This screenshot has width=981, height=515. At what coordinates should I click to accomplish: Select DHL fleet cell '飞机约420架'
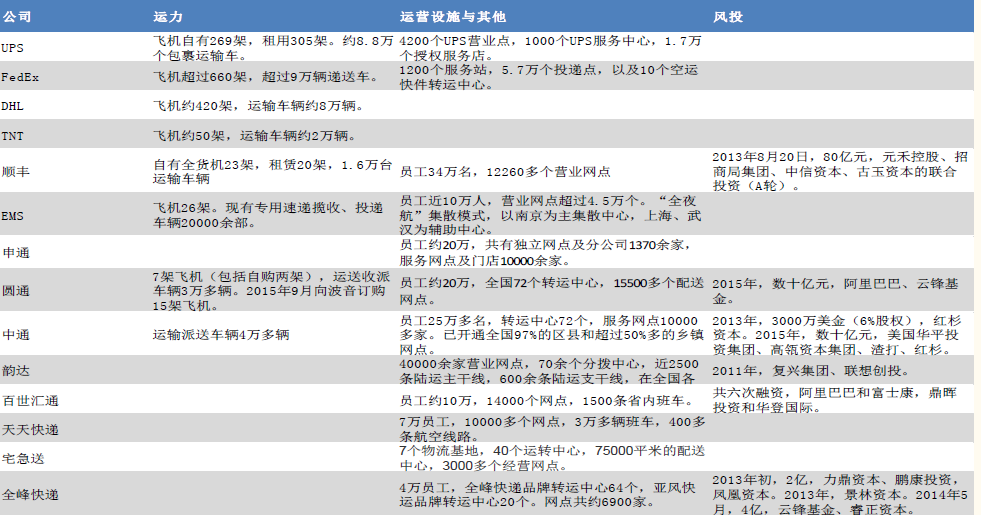[x=258, y=106]
